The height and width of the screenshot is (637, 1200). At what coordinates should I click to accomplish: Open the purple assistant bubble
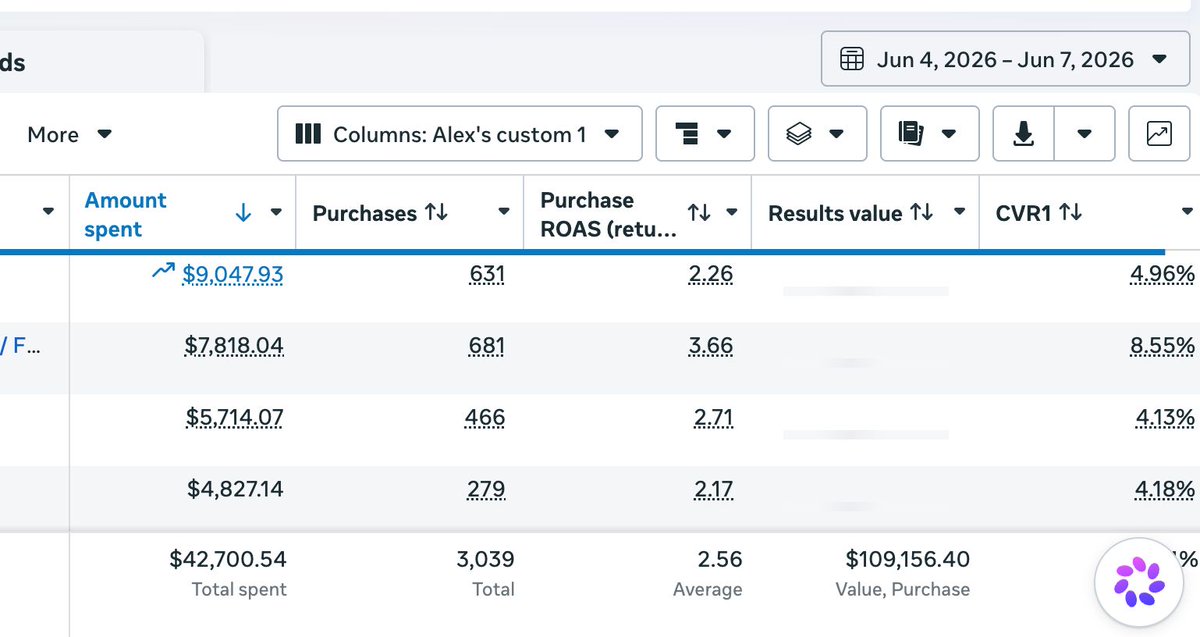[x=1140, y=582]
